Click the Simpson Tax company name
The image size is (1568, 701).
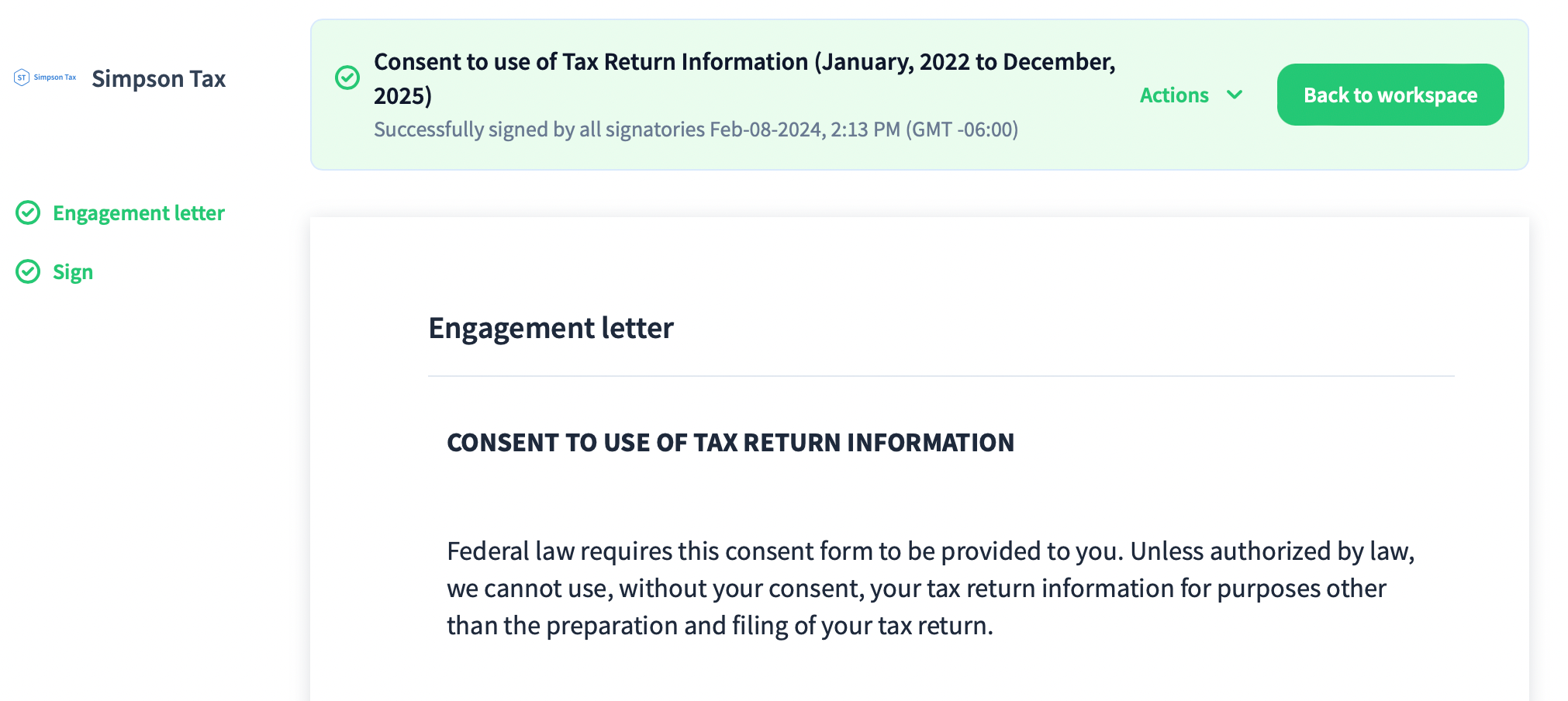tap(158, 78)
